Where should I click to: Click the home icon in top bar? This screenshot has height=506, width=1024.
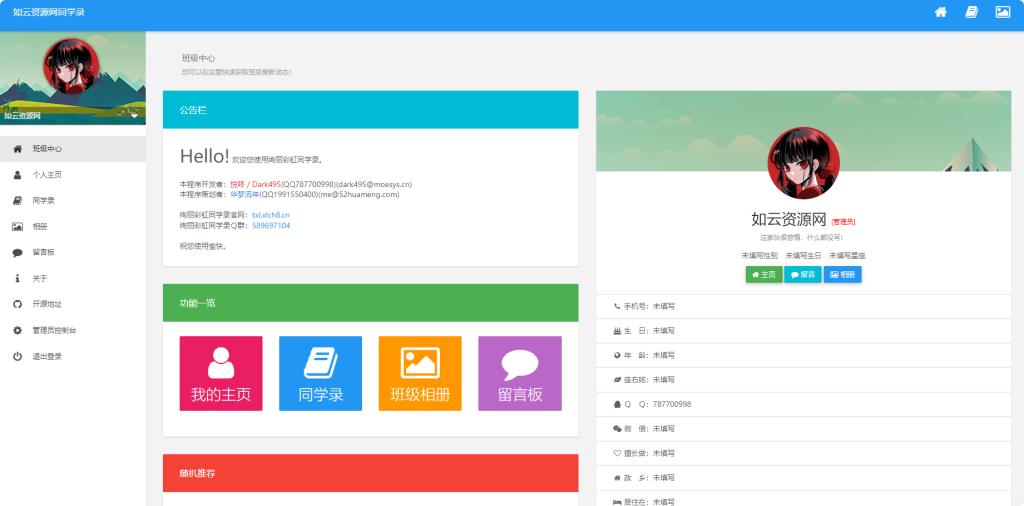coord(941,12)
